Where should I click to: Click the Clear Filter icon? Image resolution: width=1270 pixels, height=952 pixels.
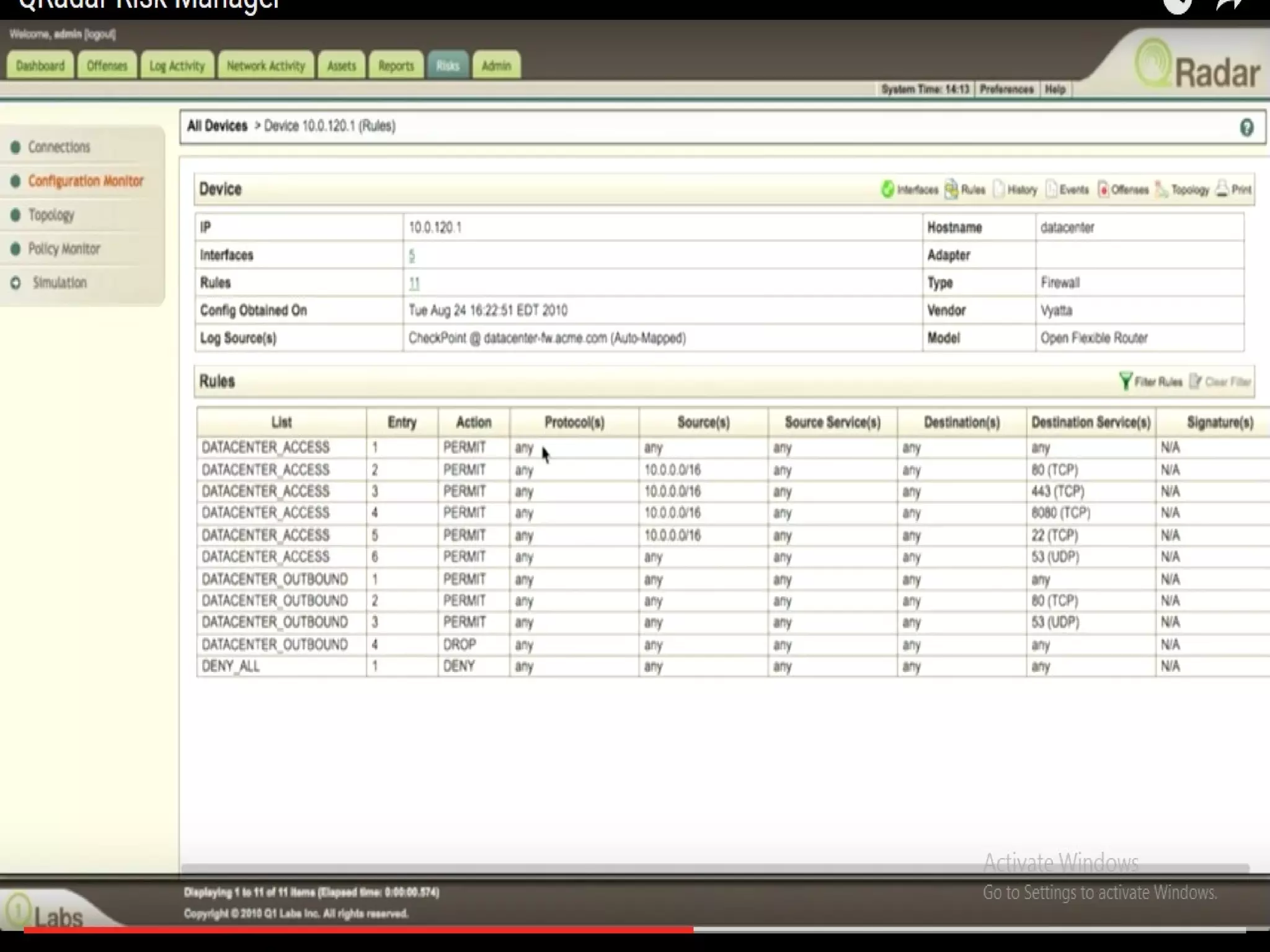tap(1196, 381)
